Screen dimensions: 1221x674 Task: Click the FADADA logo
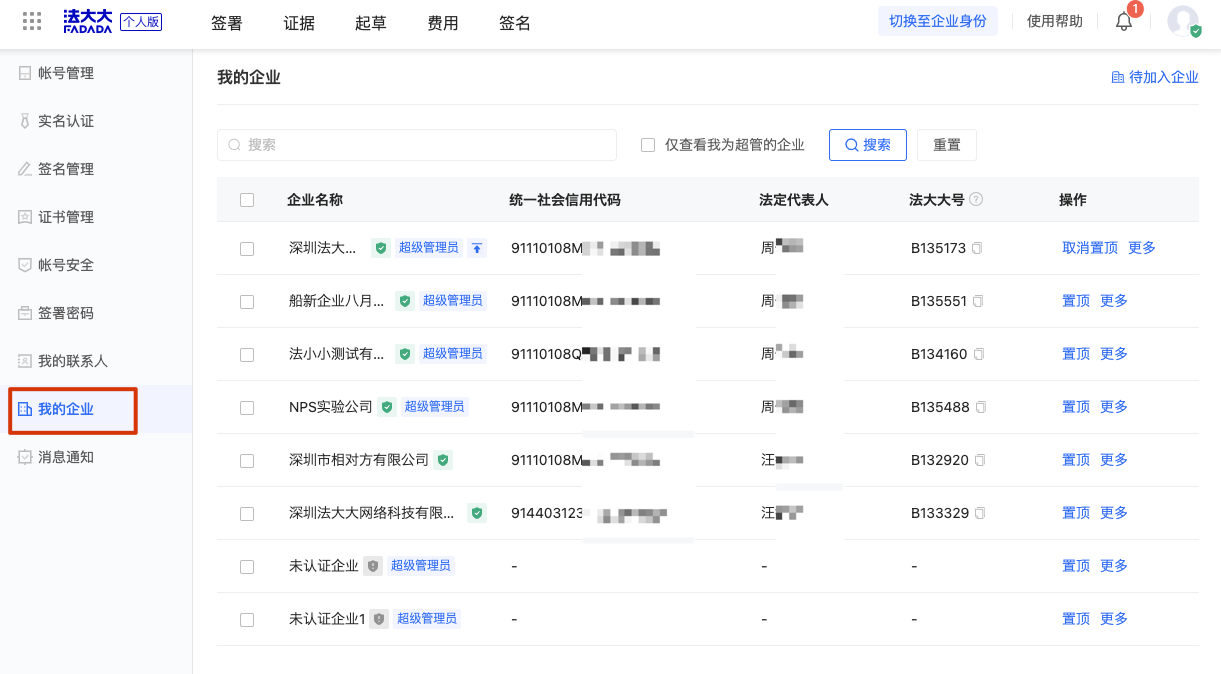coord(88,21)
